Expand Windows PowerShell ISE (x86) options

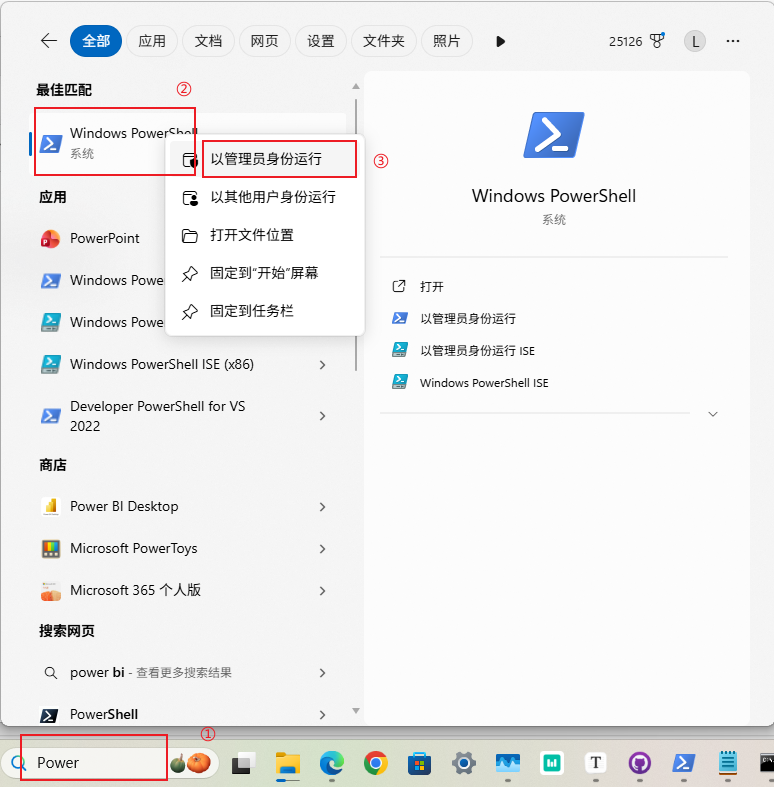pos(322,365)
